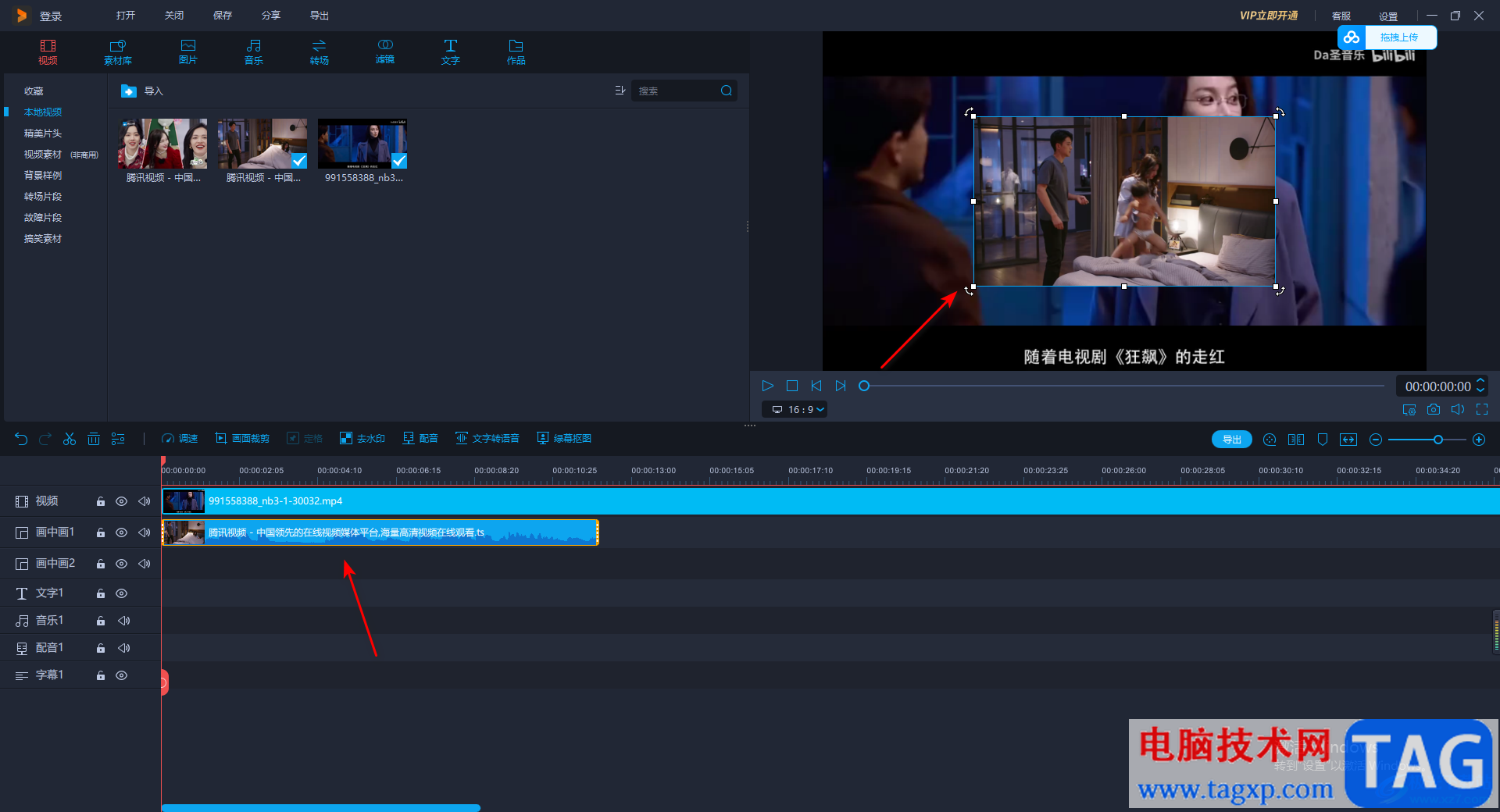Click the 导出 menu item in top bar

tap(320, 16)
